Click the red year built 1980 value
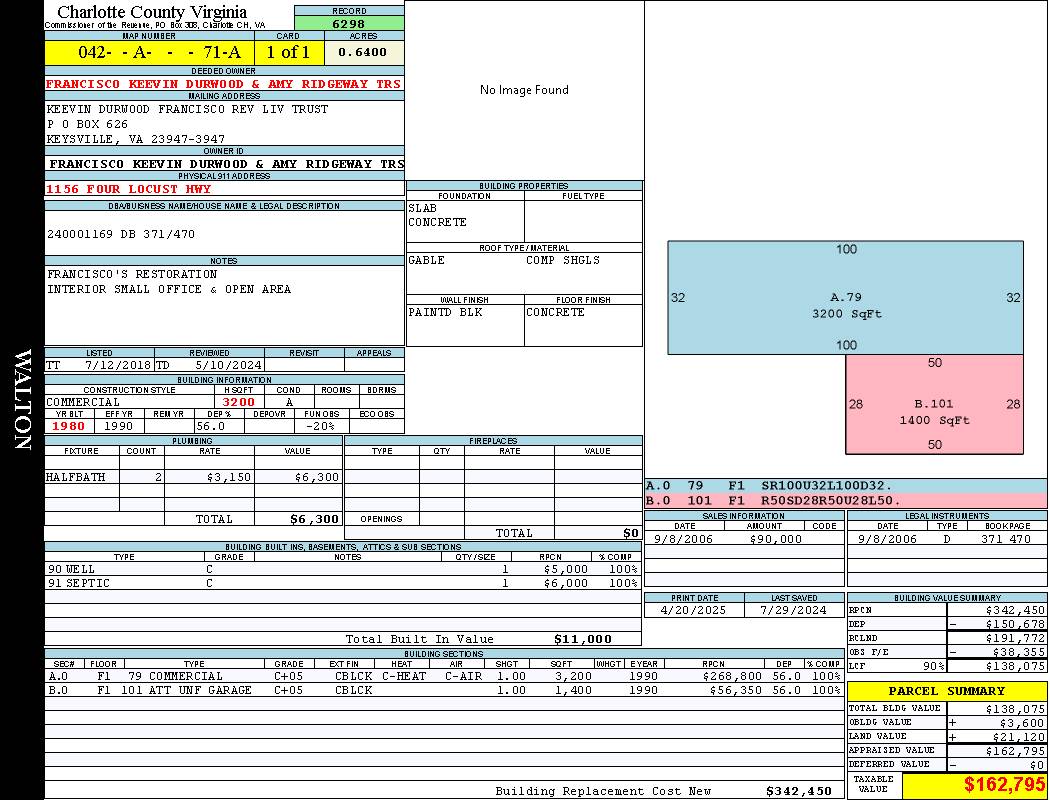The height and width of the screenshot is (800, 1050). tap(69, 426)
